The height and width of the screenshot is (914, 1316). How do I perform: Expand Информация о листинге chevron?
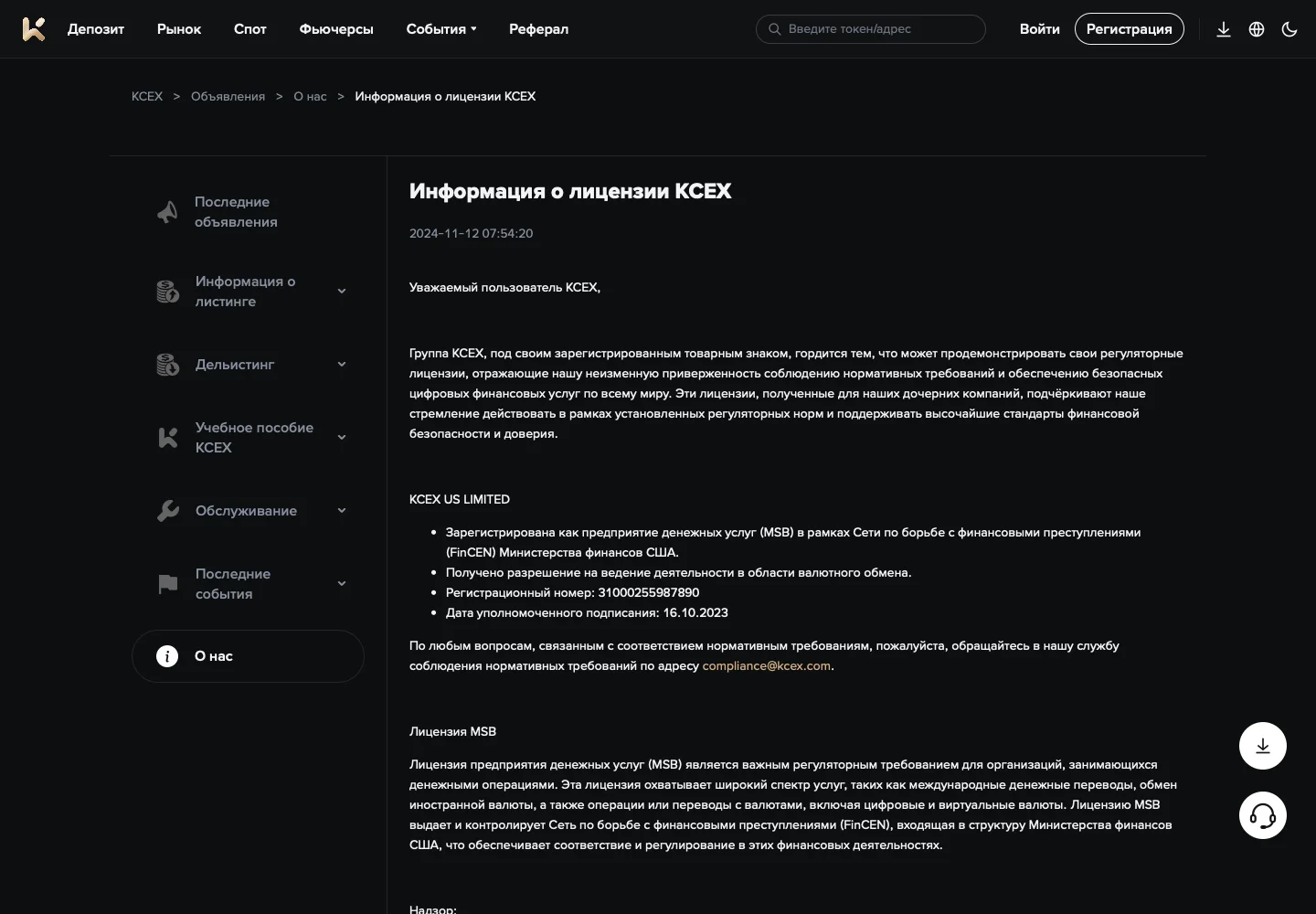coord(342,292)
